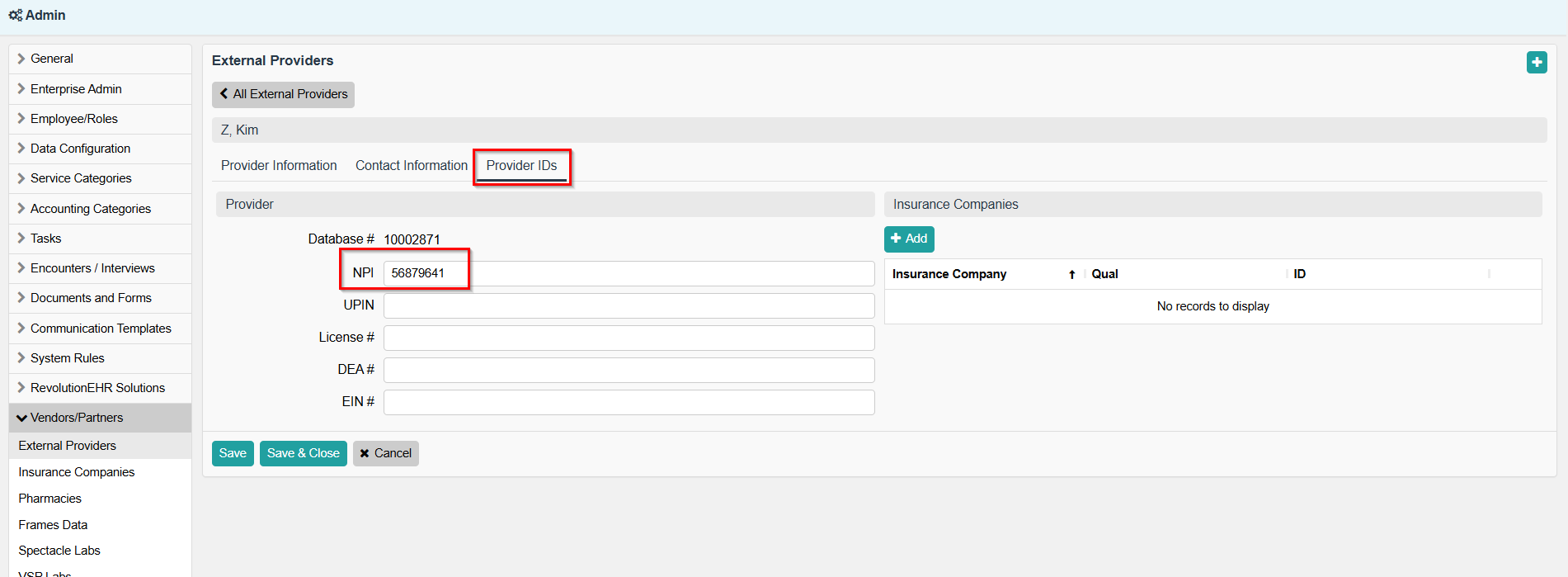Image resolution: width=1568 pixels, height=577 pixels.
Task: Add an insurance company entry
Action: [908, 239]
